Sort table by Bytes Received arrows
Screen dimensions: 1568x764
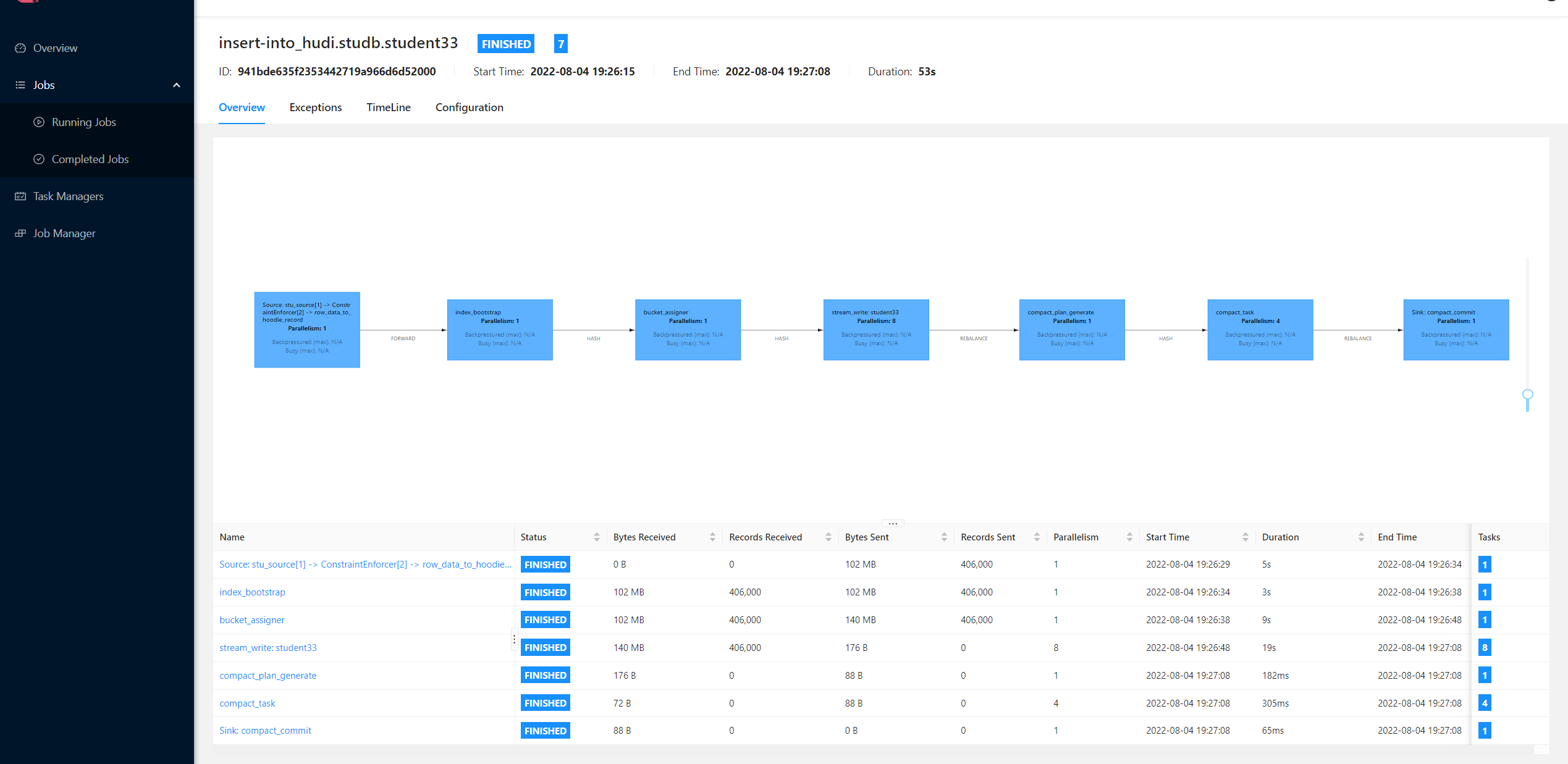click(712, 537)
